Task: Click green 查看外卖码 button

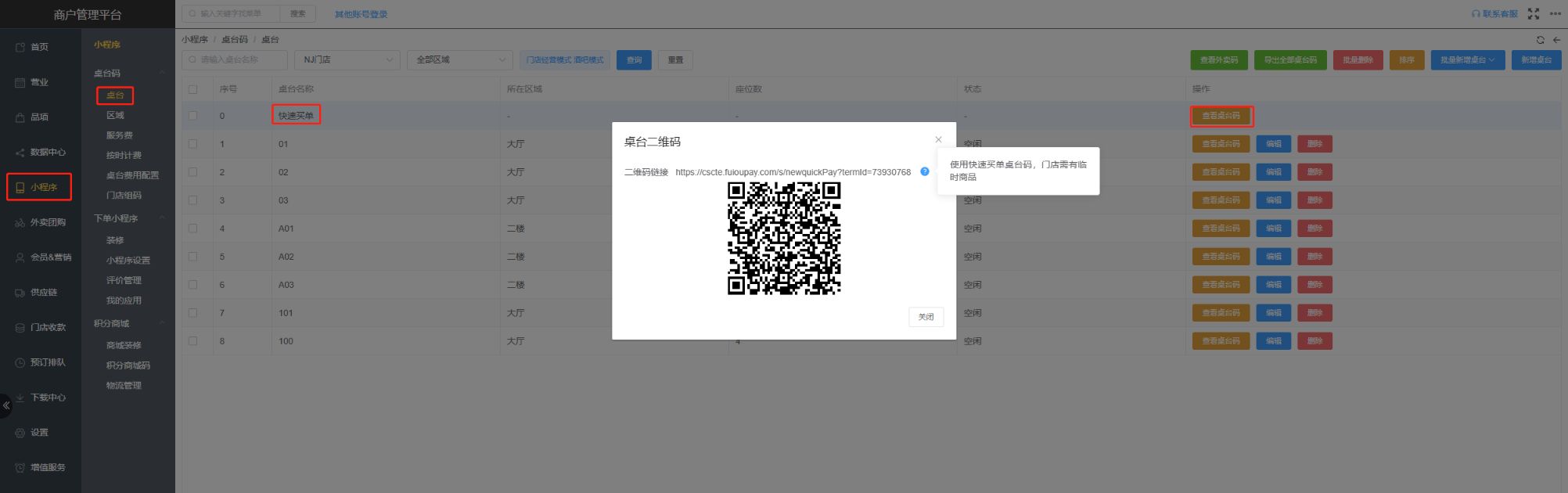Action: tap(1219, 60)
